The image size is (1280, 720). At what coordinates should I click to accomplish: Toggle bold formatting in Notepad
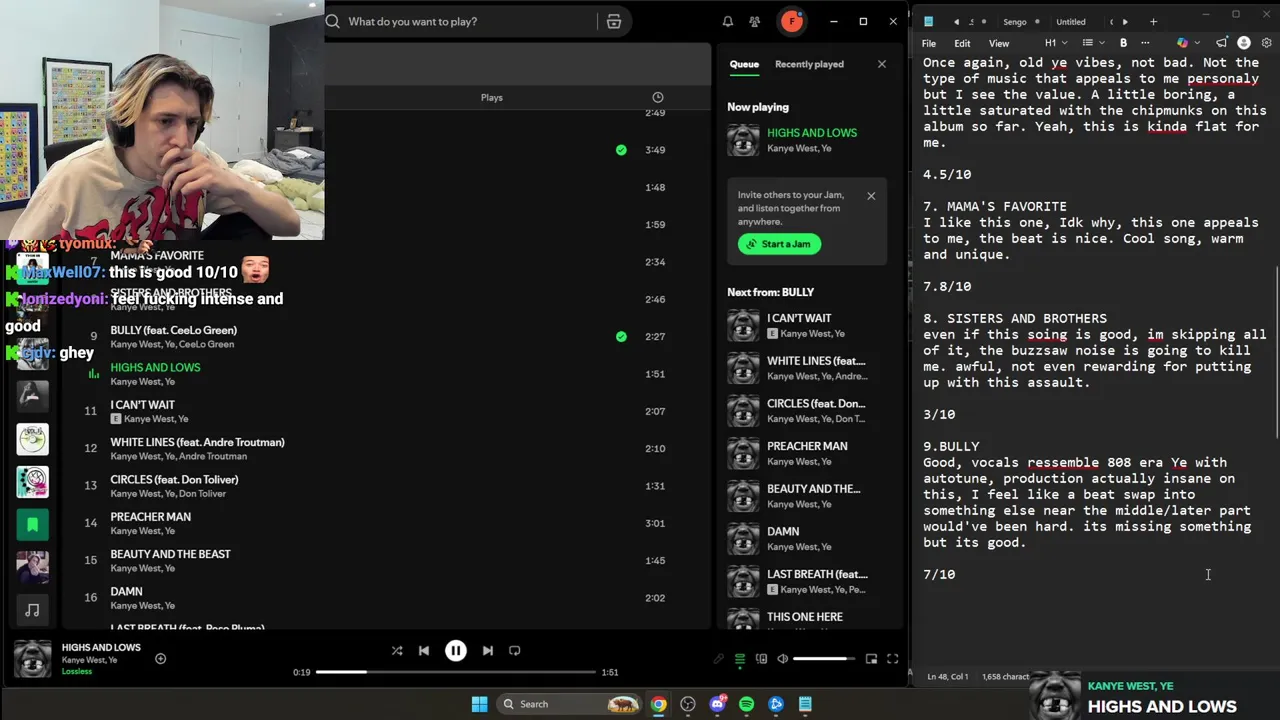pos(1123,43)
